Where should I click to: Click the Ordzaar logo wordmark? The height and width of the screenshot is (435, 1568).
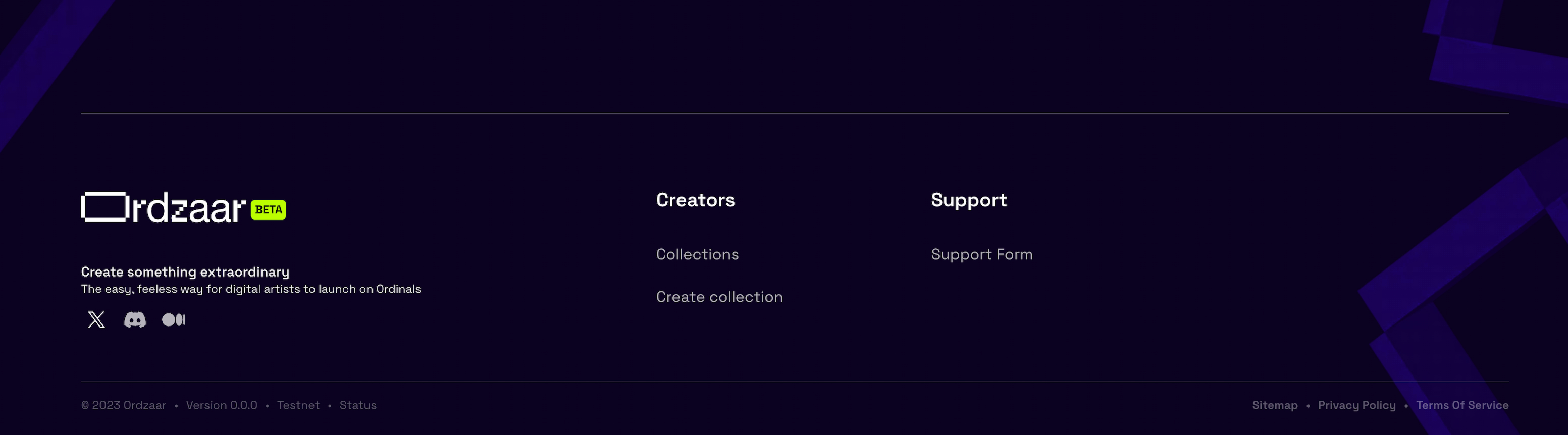pyautogui.click(x=164, y=207)
